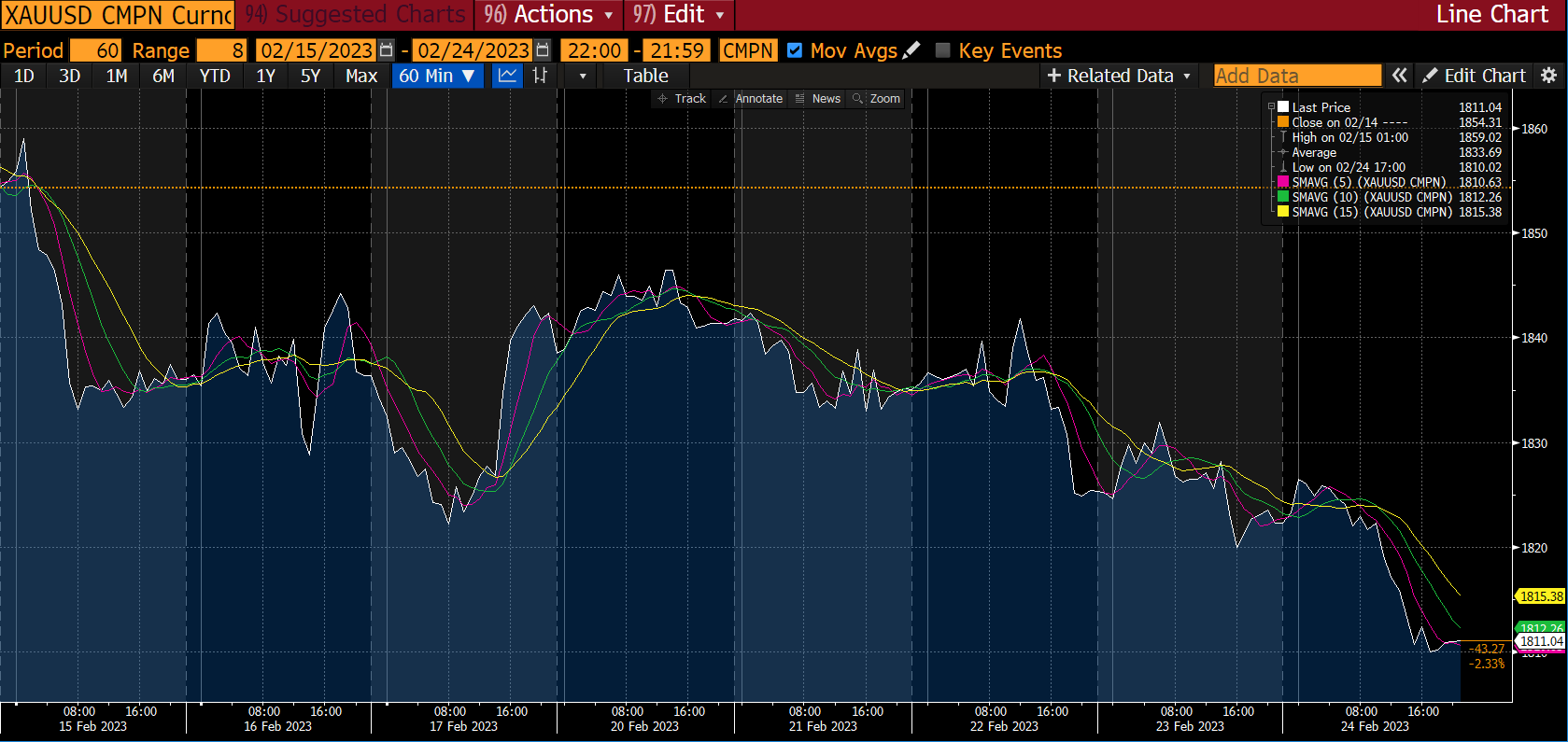
Task: Switch to the bar/candle chart icon
Action: [x=540, y=76]
